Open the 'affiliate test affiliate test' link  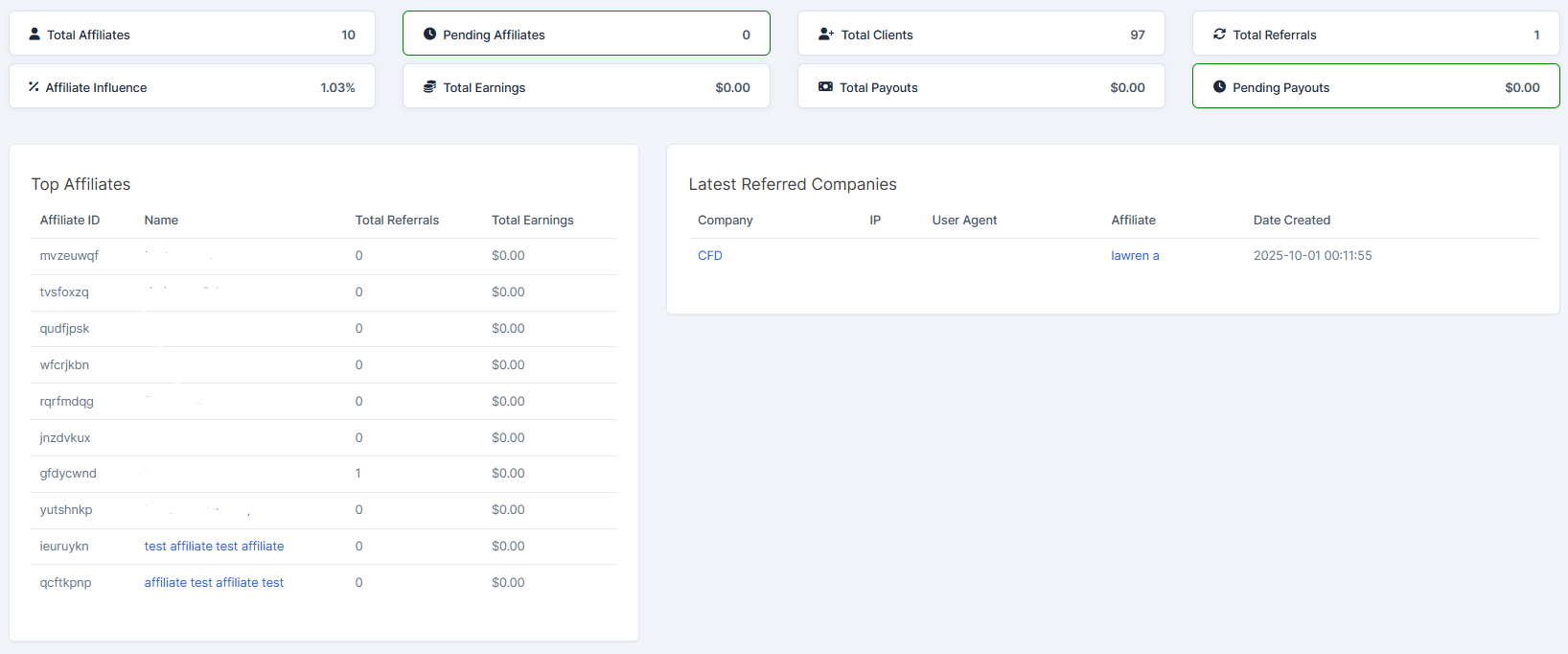pos(214,583)
